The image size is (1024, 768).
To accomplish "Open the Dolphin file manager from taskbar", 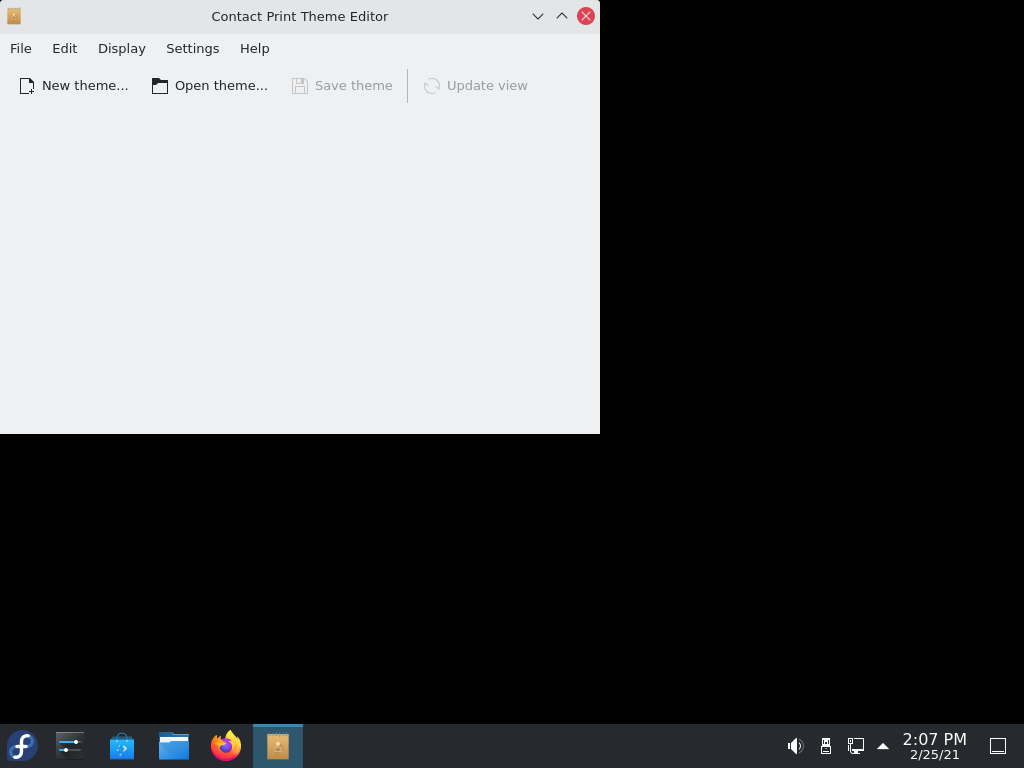I will (x=174, y=746).
